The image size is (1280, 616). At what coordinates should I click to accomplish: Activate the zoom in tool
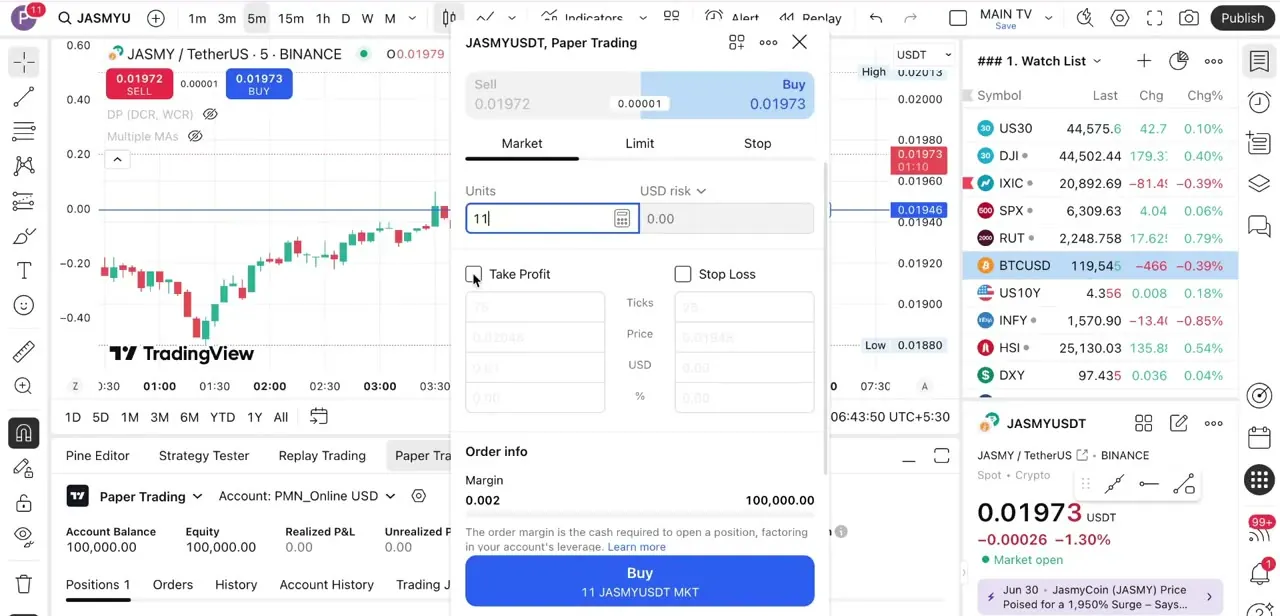(24, 386)
